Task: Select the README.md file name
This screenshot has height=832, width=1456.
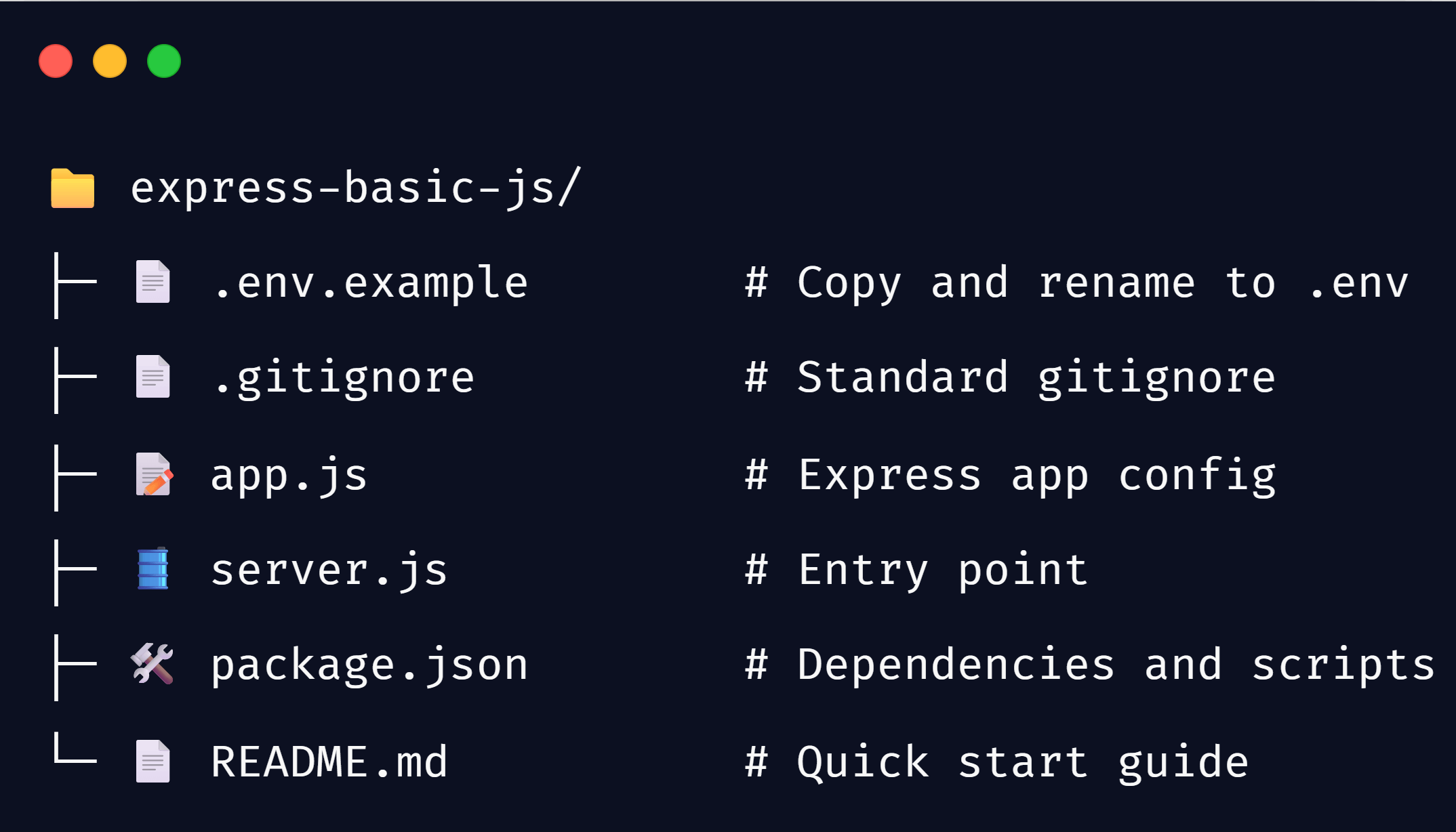Action: tap(329, 762)
